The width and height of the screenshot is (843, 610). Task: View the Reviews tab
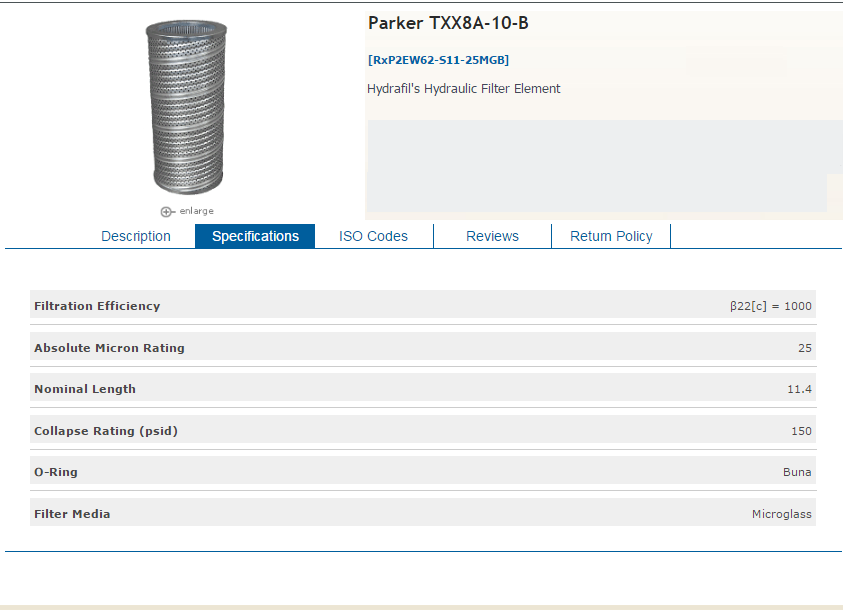492,236
